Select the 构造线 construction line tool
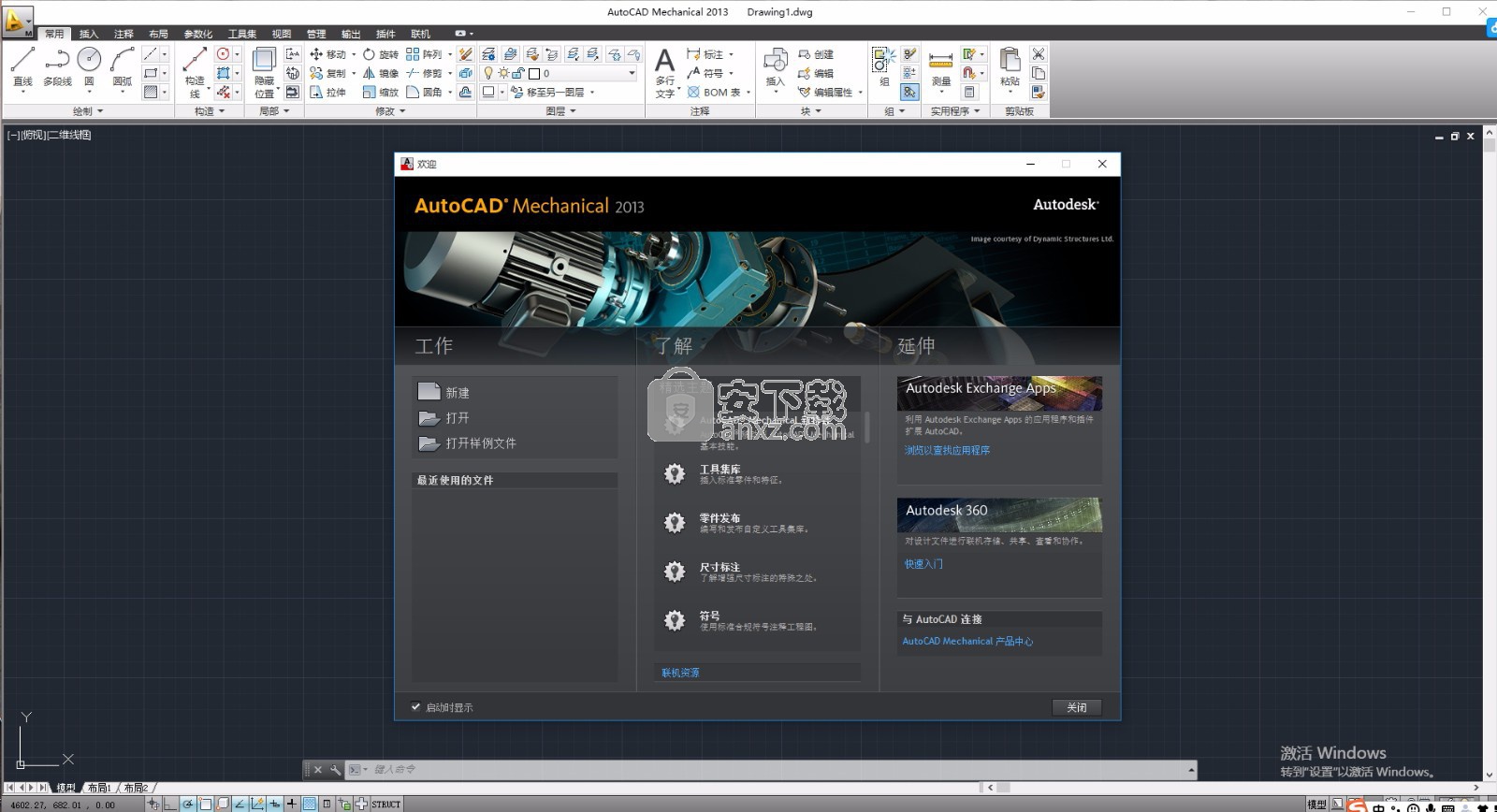 (195, 72)
